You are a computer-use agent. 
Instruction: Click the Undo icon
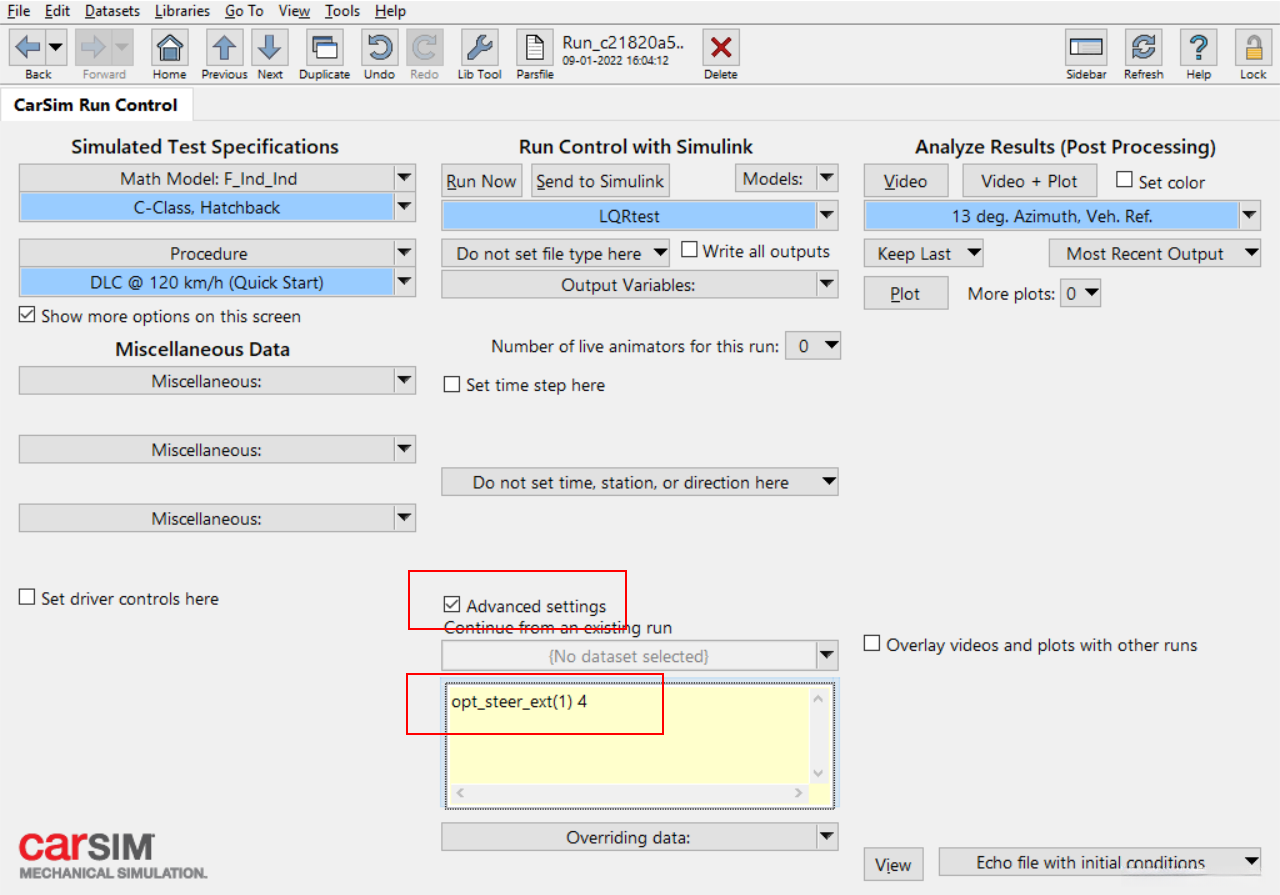coord(379,47)
